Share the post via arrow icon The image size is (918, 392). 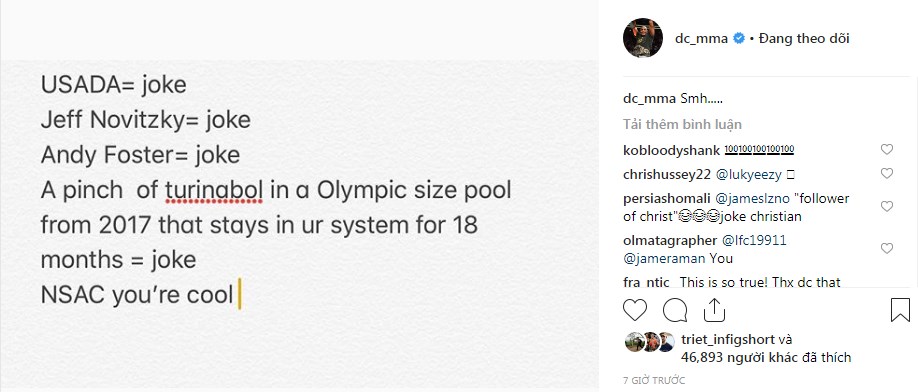click(x=714, y=310)
